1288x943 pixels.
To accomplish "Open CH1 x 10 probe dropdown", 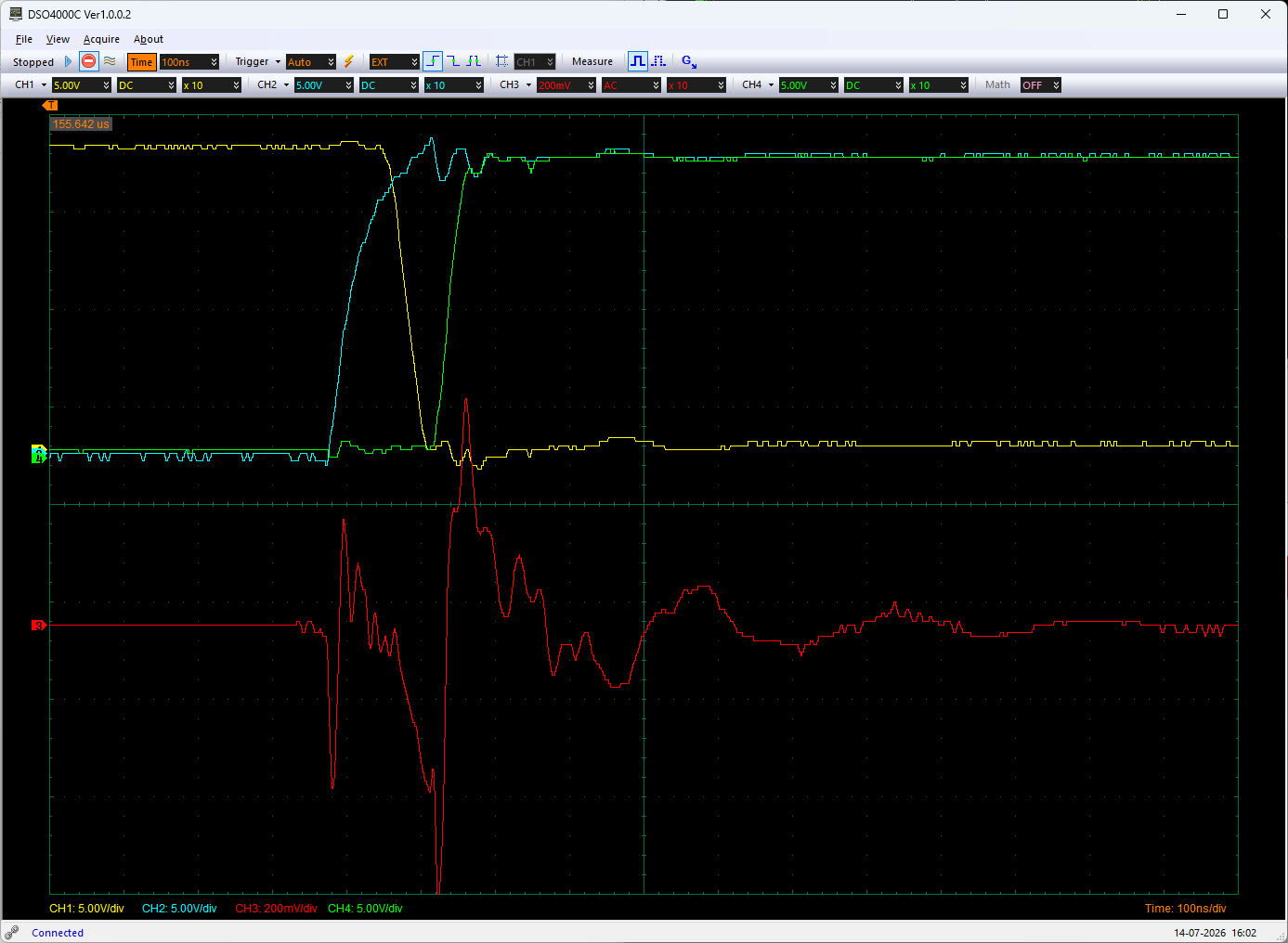I will click(x=212, y=85).
